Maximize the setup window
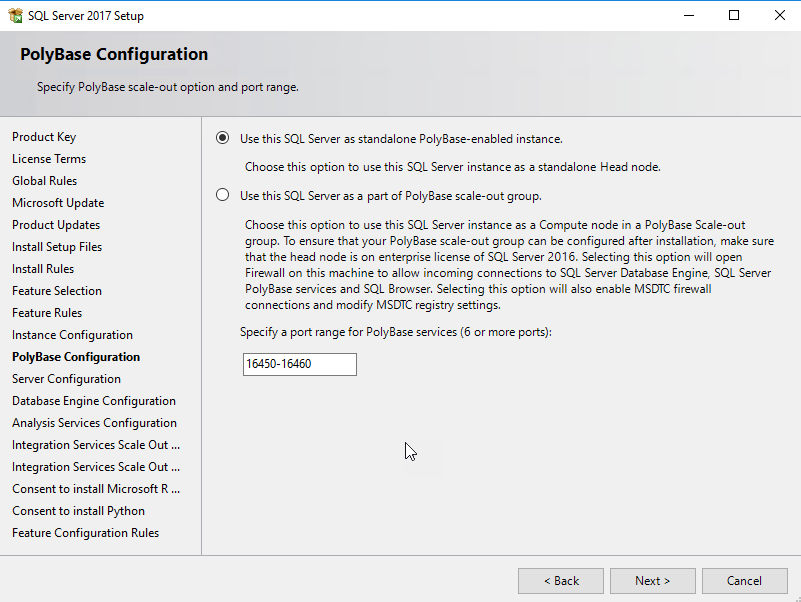The image size is (801, 602). pyautogui.click(x=734, y=15)
